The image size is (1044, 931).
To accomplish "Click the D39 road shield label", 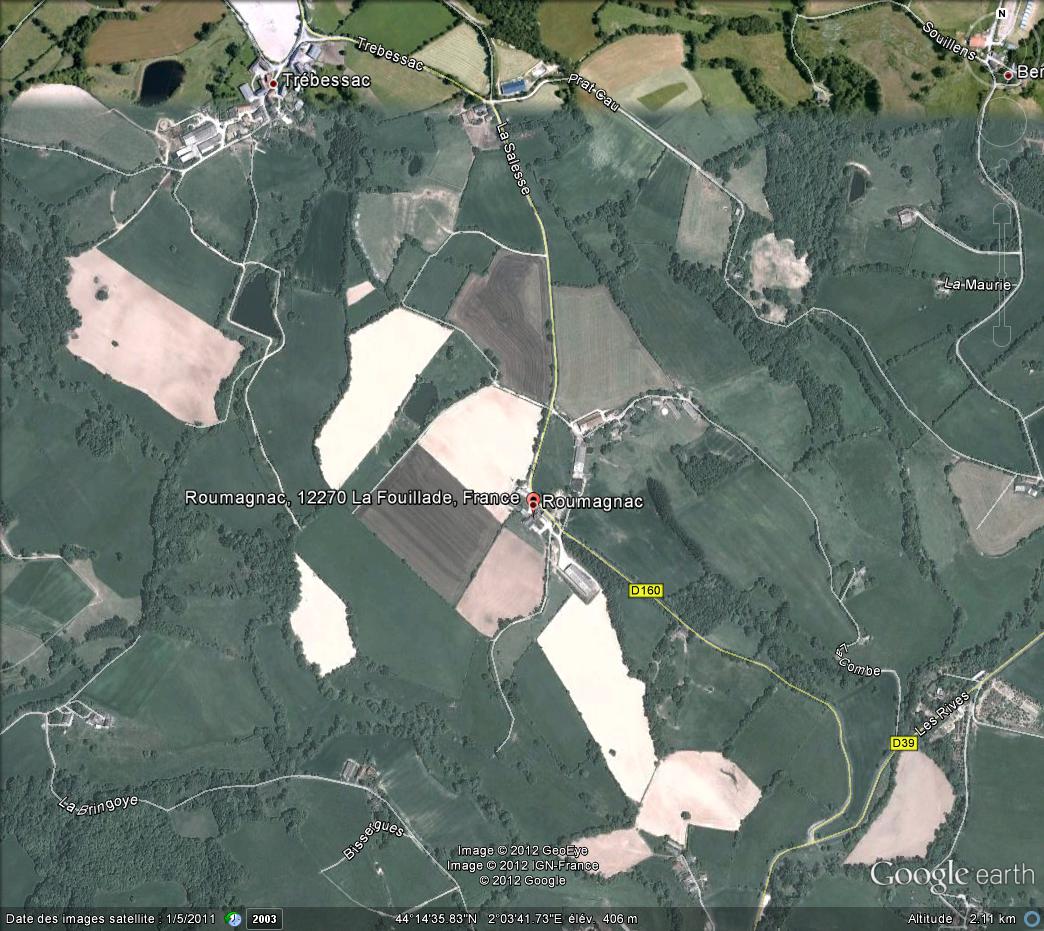I will 903,743.
